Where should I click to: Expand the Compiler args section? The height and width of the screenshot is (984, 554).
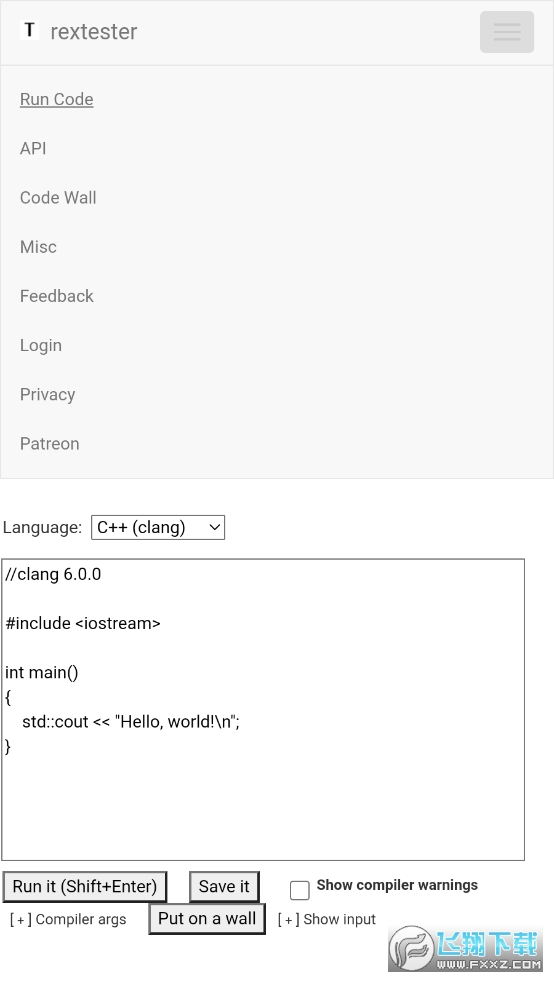pyautogui.click(x=68, y=919)
